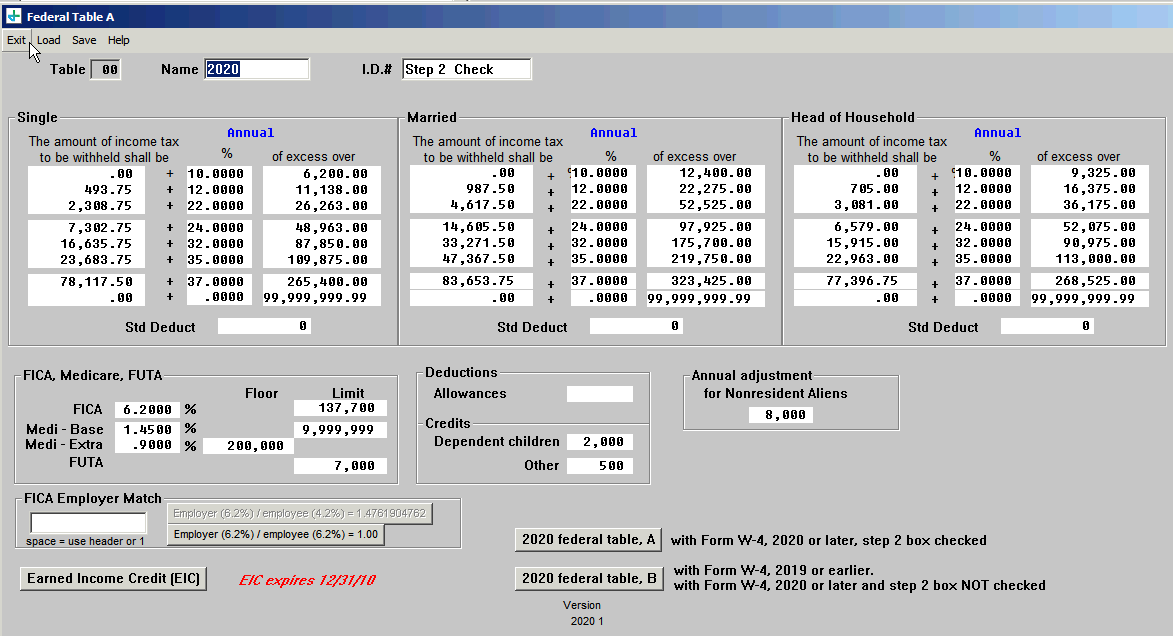Click the Medi - Base percent field 1.4500

[147, 429]
